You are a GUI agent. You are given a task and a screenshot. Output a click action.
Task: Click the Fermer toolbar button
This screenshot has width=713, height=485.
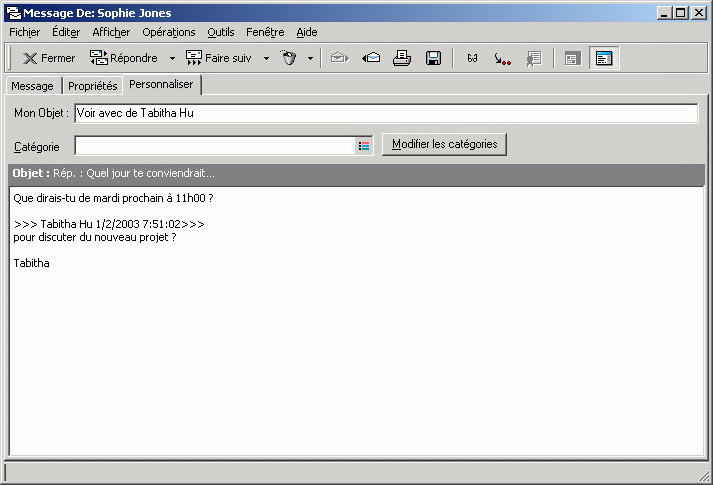[49, 58]
